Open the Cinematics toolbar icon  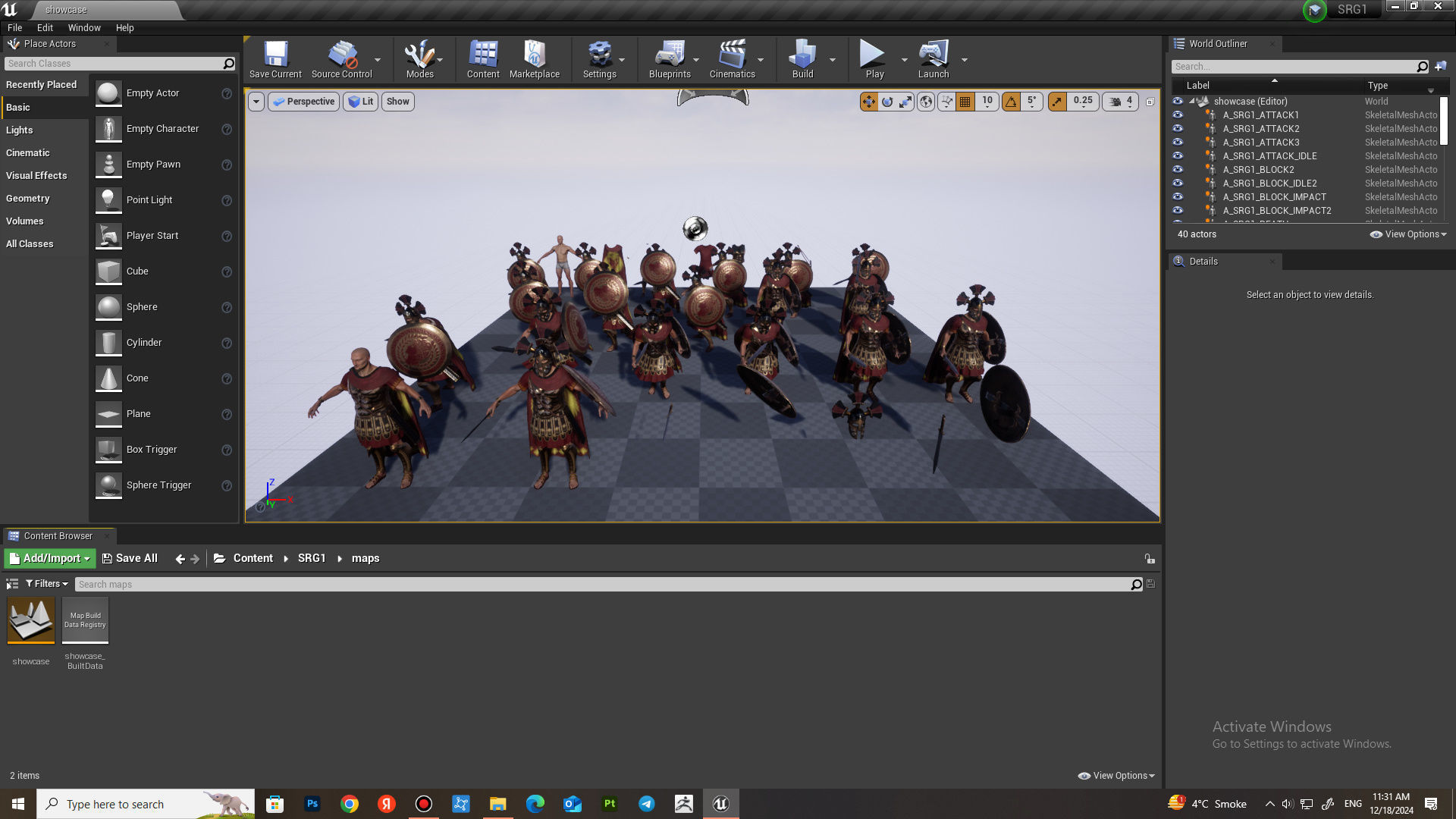point(732,55)
